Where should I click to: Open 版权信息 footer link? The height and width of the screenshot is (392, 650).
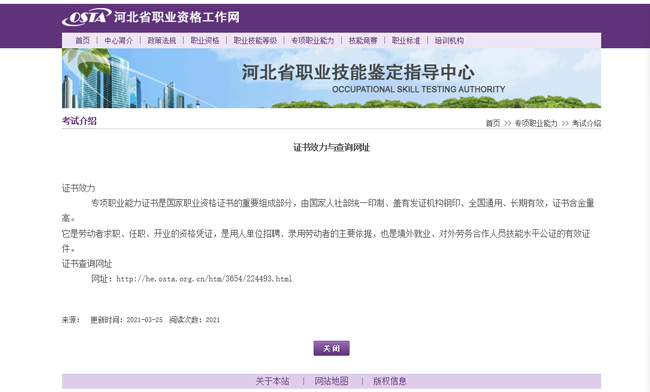[x=390, y=381]
